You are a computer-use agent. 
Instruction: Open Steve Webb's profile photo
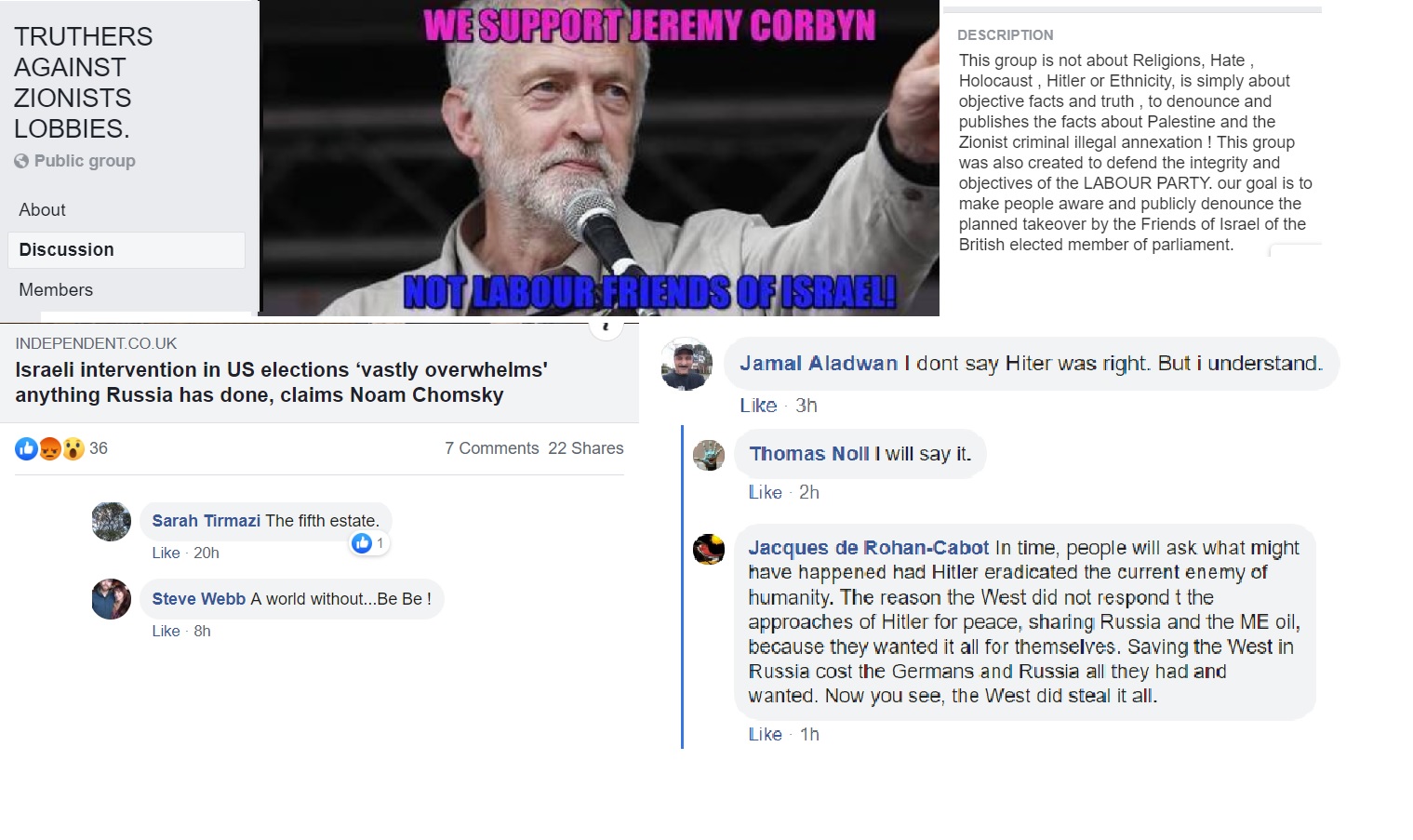click(112, 599)
